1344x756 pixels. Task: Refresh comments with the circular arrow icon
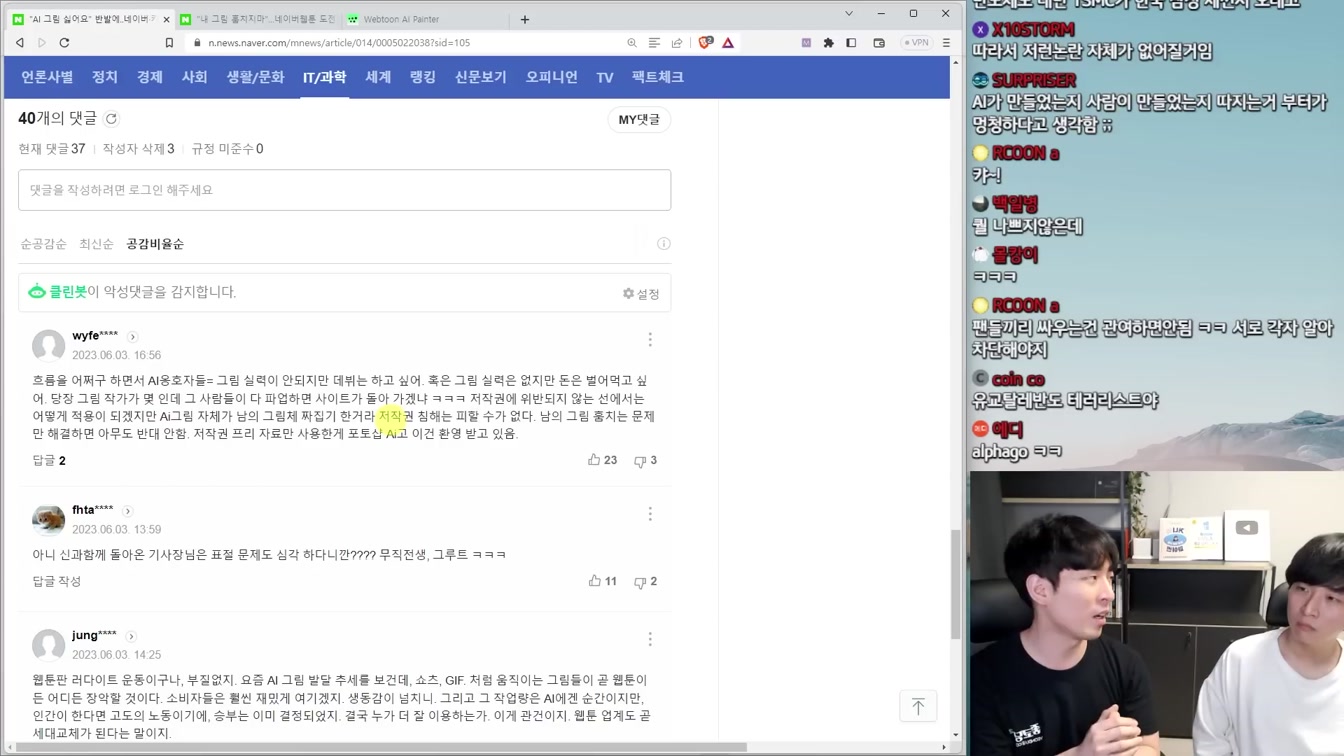[112, 119]
